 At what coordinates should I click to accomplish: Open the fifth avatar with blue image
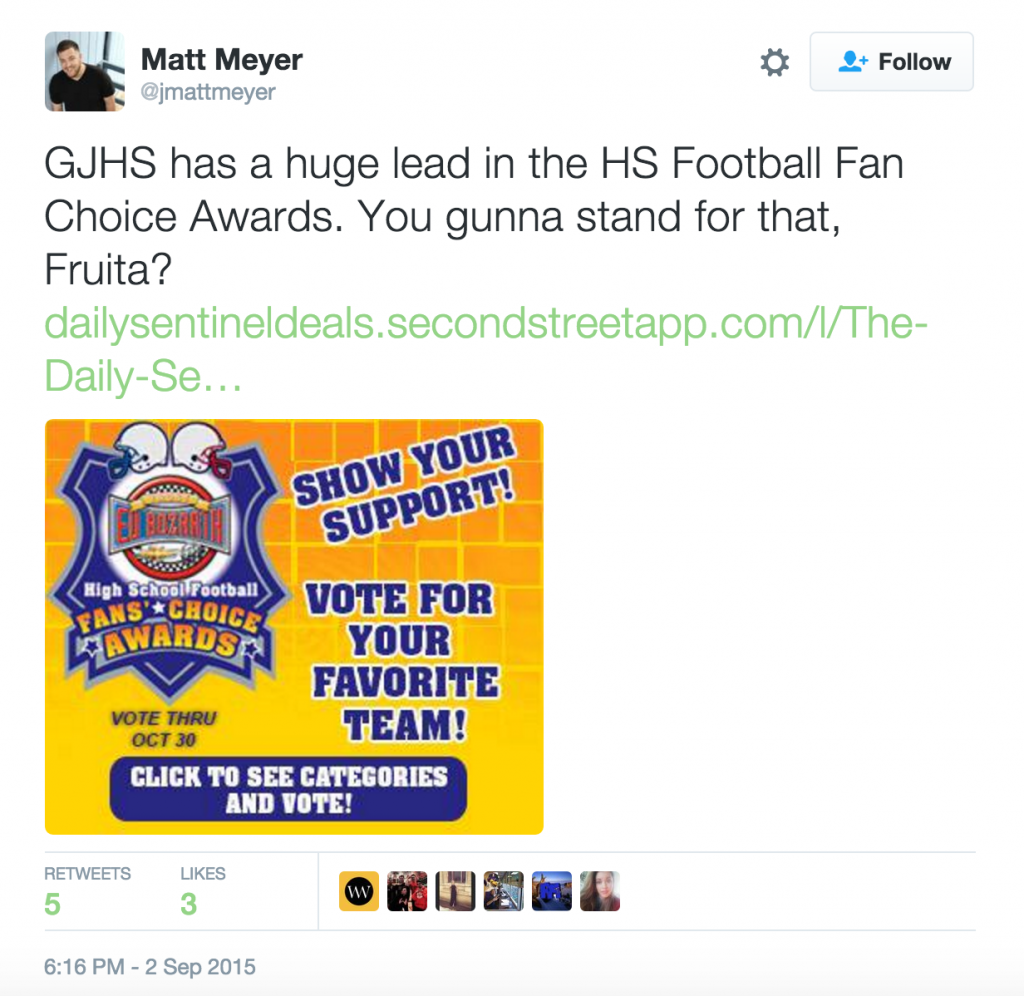552,891
